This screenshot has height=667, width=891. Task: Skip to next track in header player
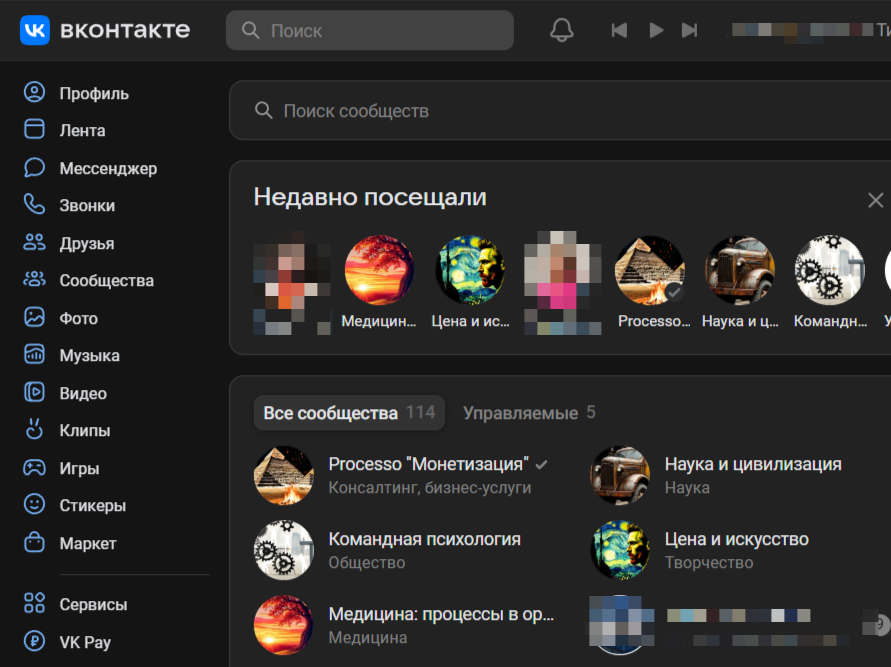coord(689,30)
